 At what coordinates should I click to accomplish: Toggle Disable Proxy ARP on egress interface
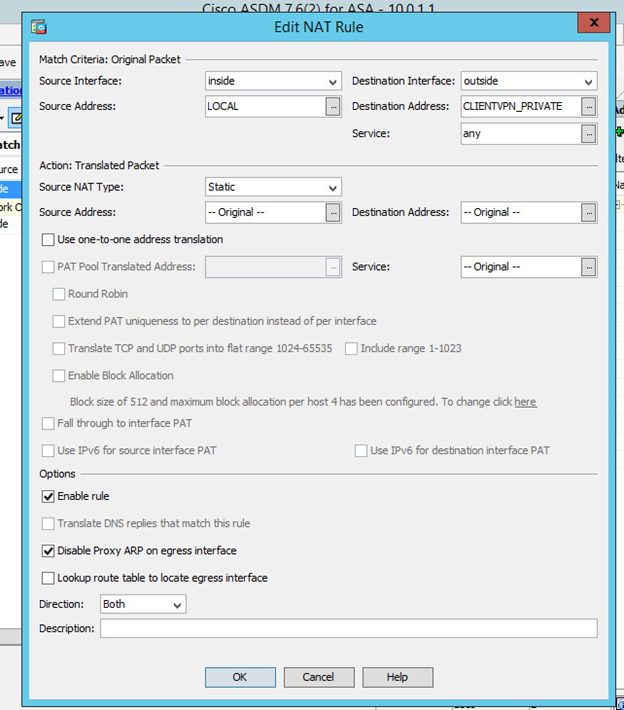click(x=48, y=551)
